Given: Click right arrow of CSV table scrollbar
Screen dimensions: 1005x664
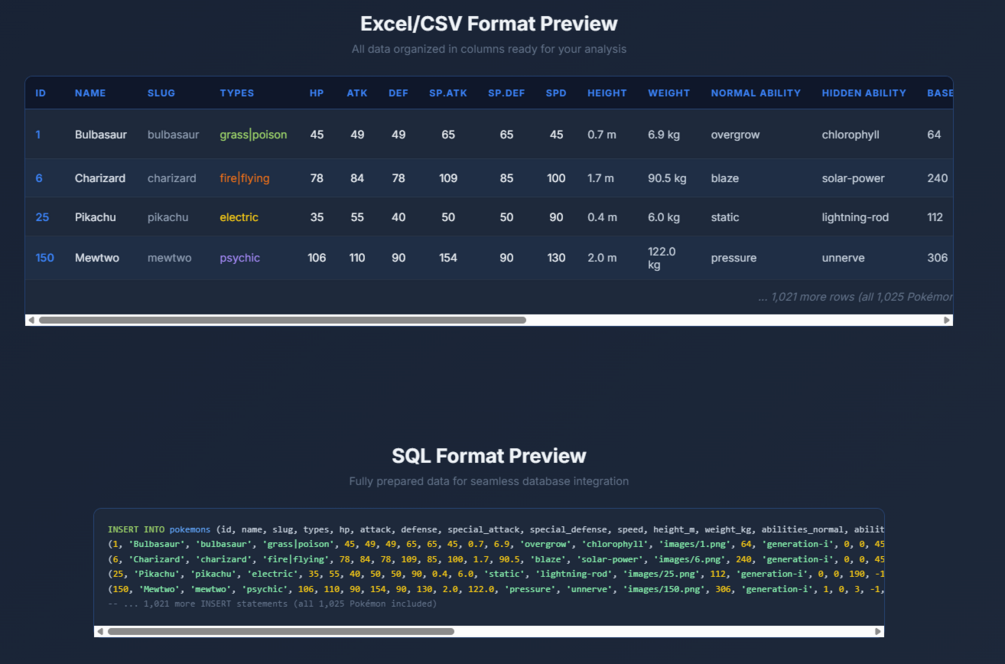Looking at the screenshot, I should pyautogui.click(x=947, y=320).
